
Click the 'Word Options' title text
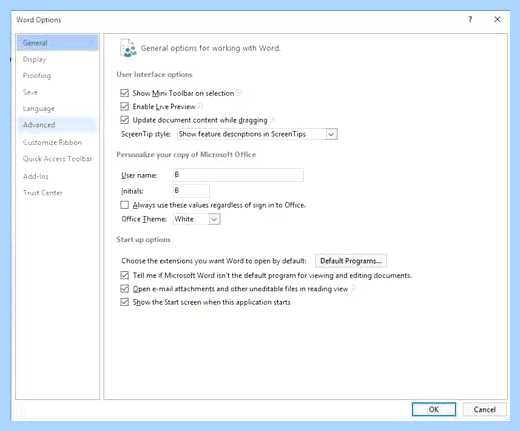point(39,20)
